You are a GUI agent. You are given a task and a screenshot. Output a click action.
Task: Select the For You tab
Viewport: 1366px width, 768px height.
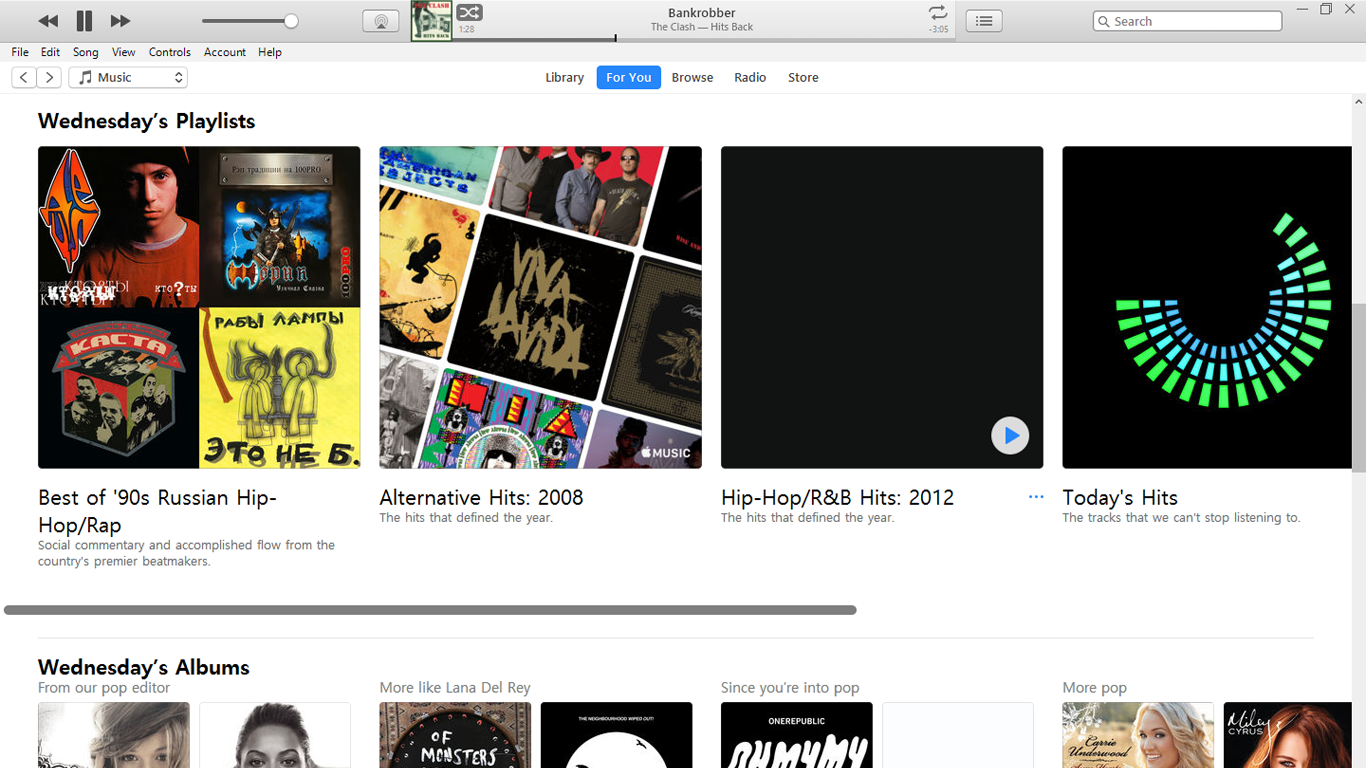629,77
